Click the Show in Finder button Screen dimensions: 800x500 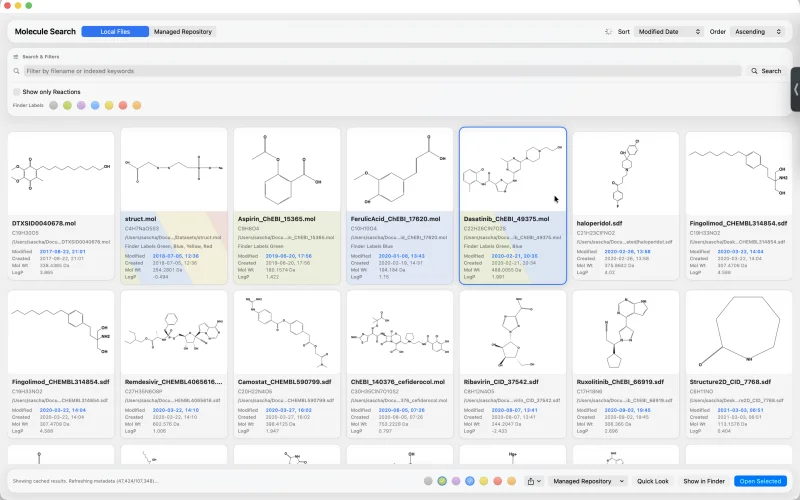[704, 481]
